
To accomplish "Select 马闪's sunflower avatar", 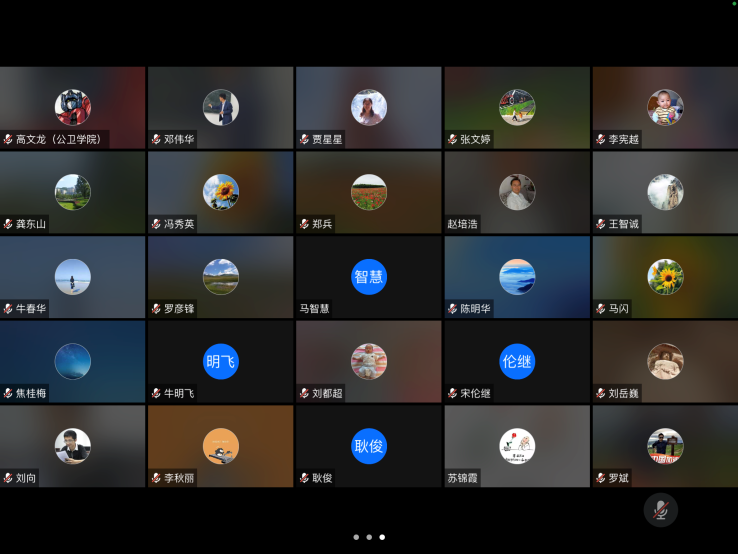I will (665, 277).
